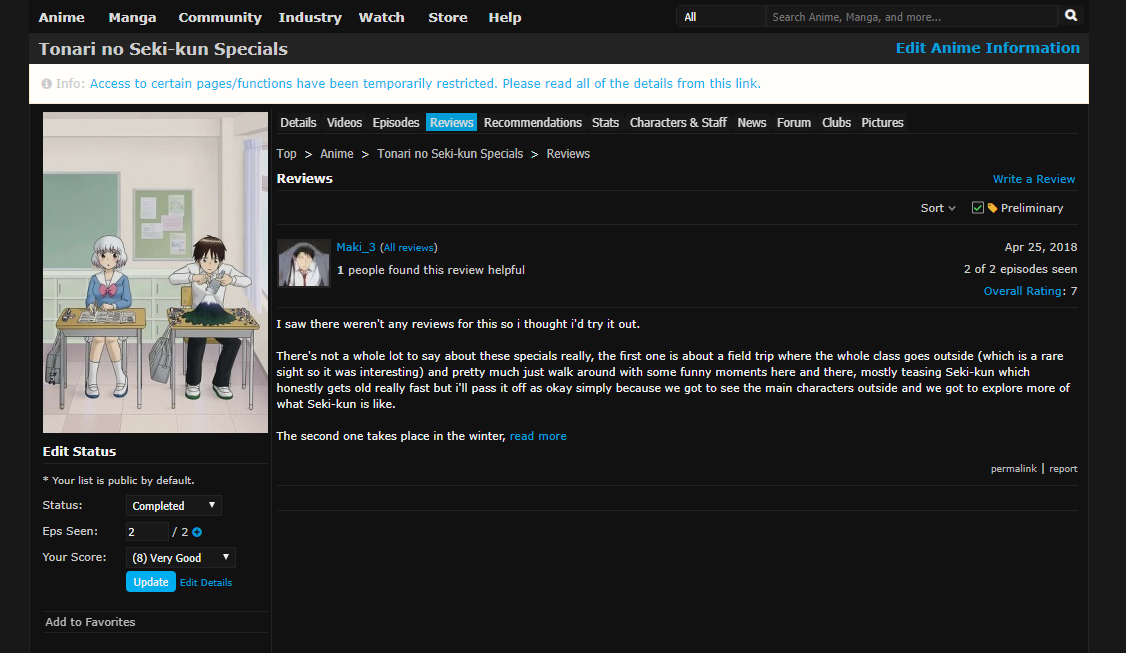Screen dimensions: 1126x653
Task: Click Edit Details link
Action: pos(206,583)
